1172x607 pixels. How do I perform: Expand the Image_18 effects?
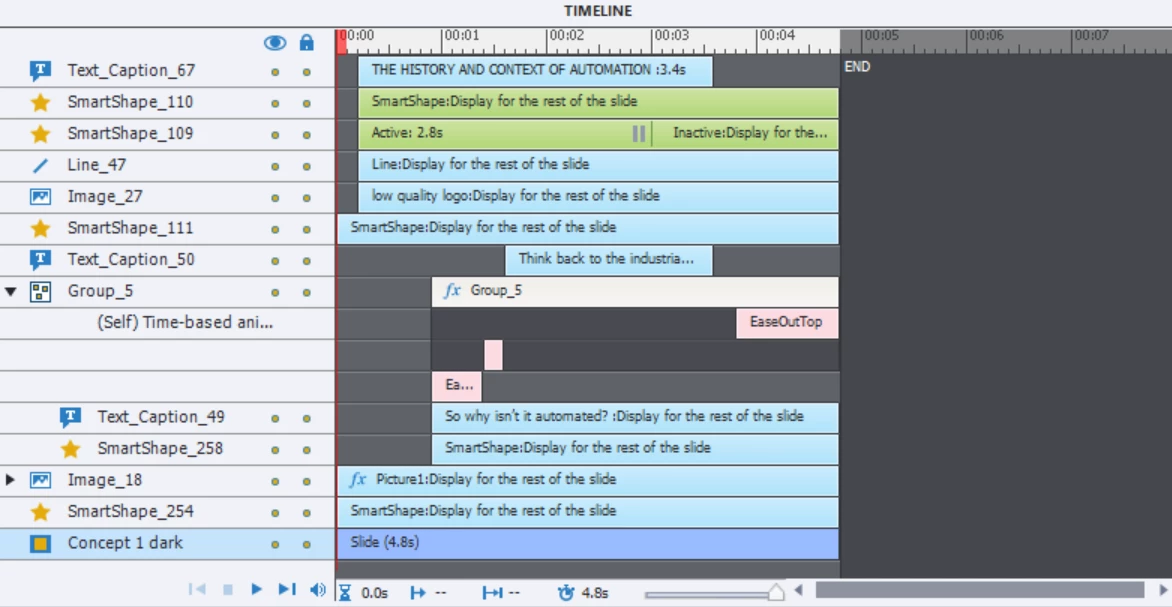(10, 479)
